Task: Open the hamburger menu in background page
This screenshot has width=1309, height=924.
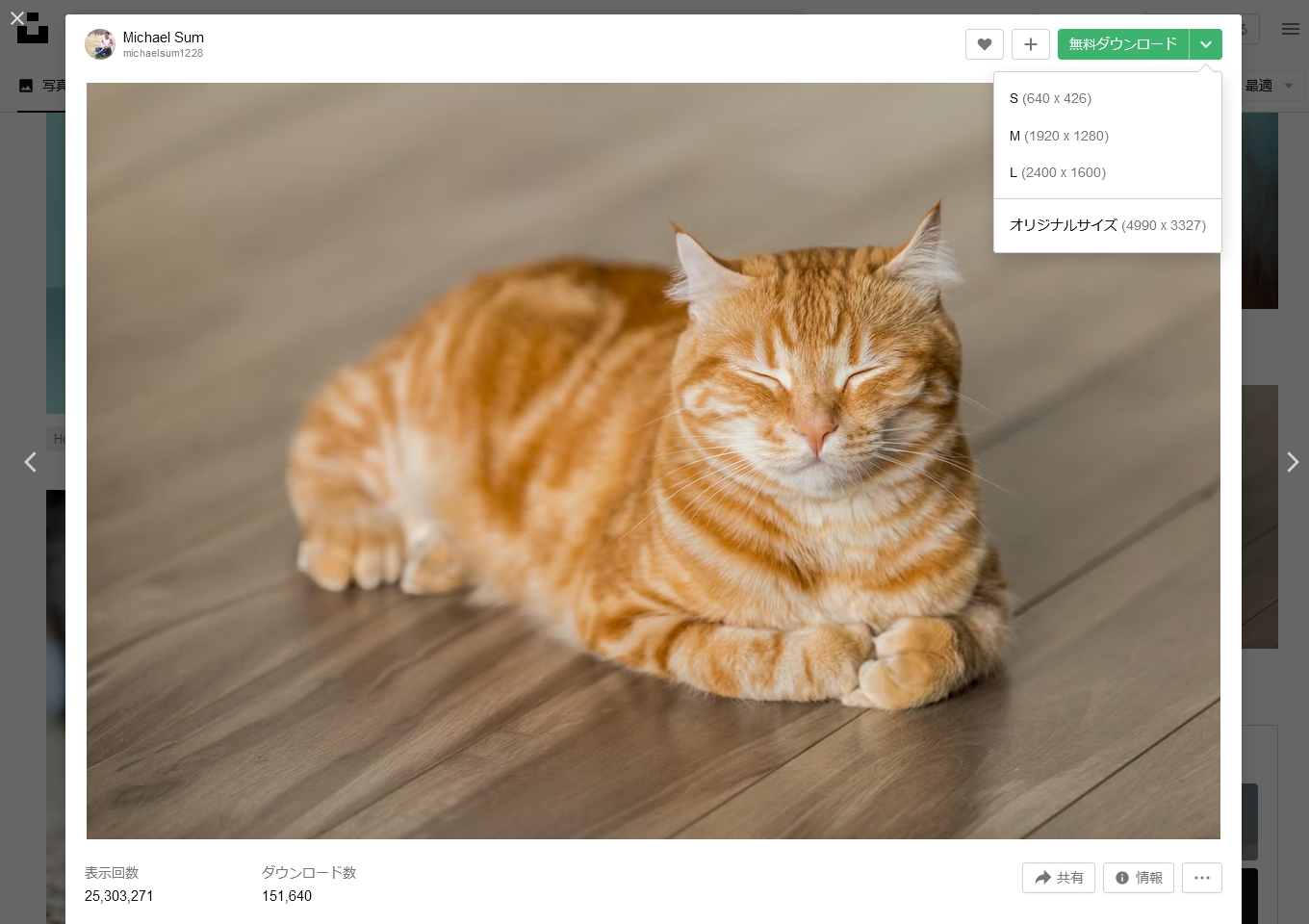Action: pos(1291,29)
